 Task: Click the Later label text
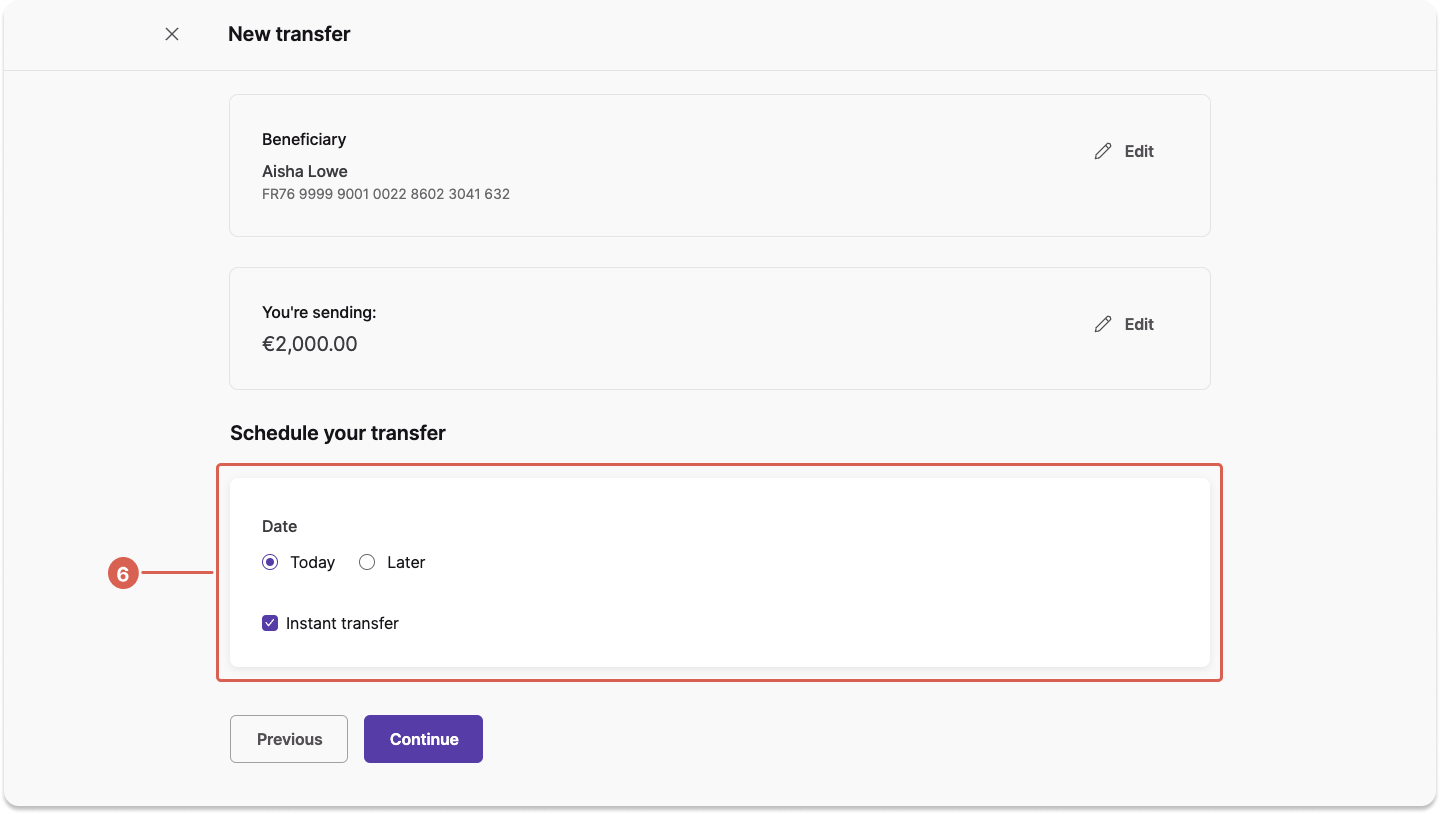(x=406, y=562)
